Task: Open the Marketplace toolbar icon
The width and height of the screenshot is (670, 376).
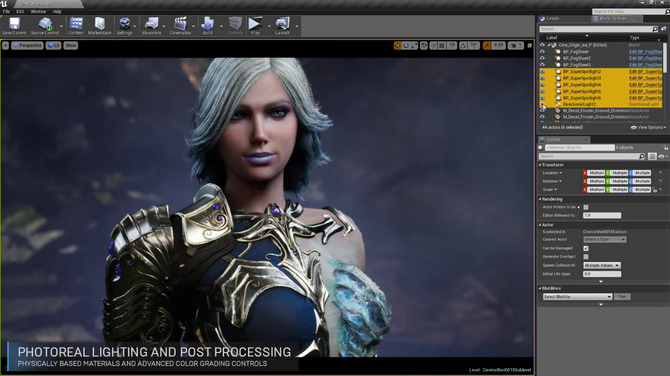Action: [100, 26]
